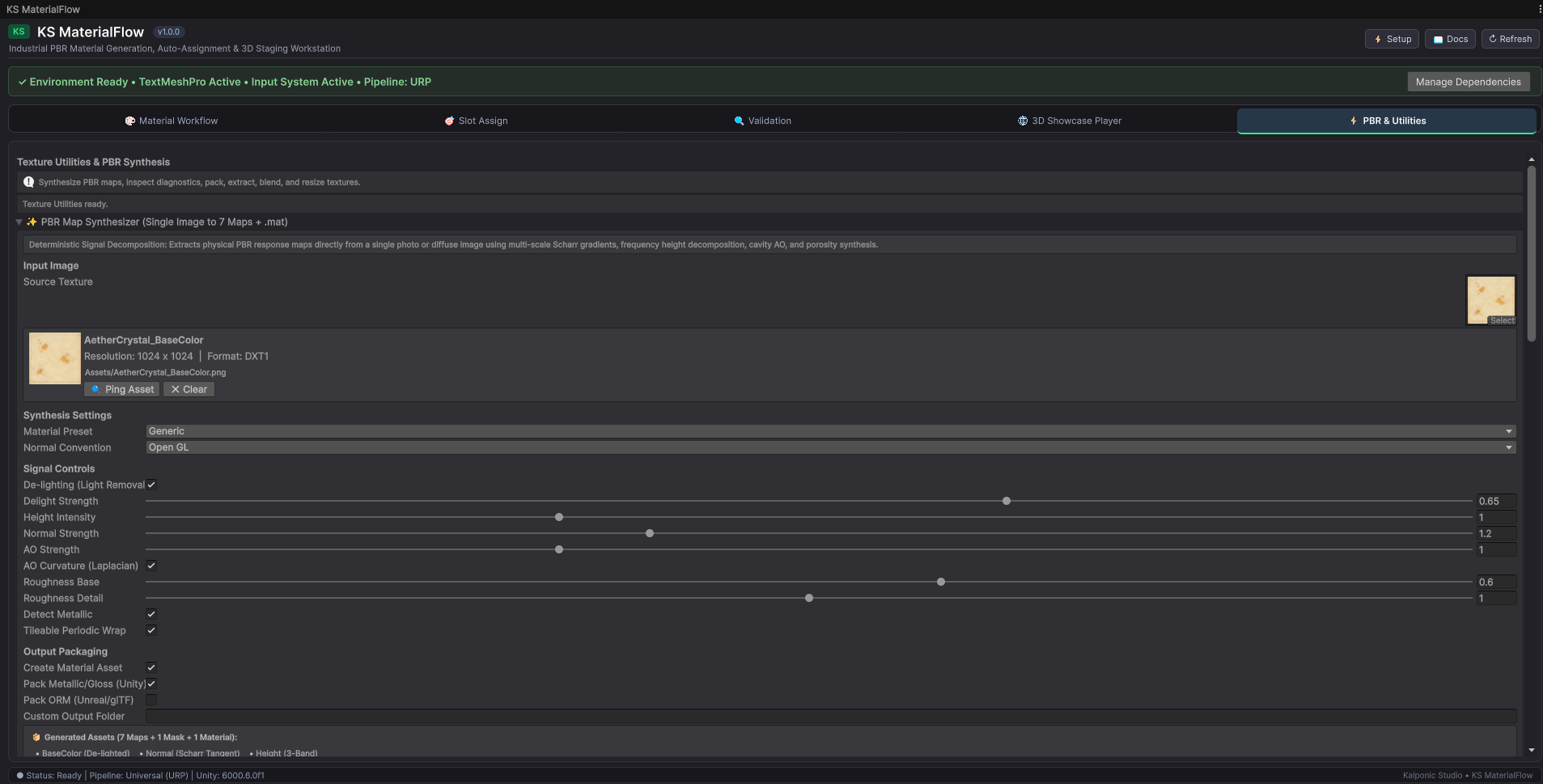Viewport: 1543px width, 784px height.
Task: Open the Normal Convention dropdown
Action: click(x=830, y=447)
